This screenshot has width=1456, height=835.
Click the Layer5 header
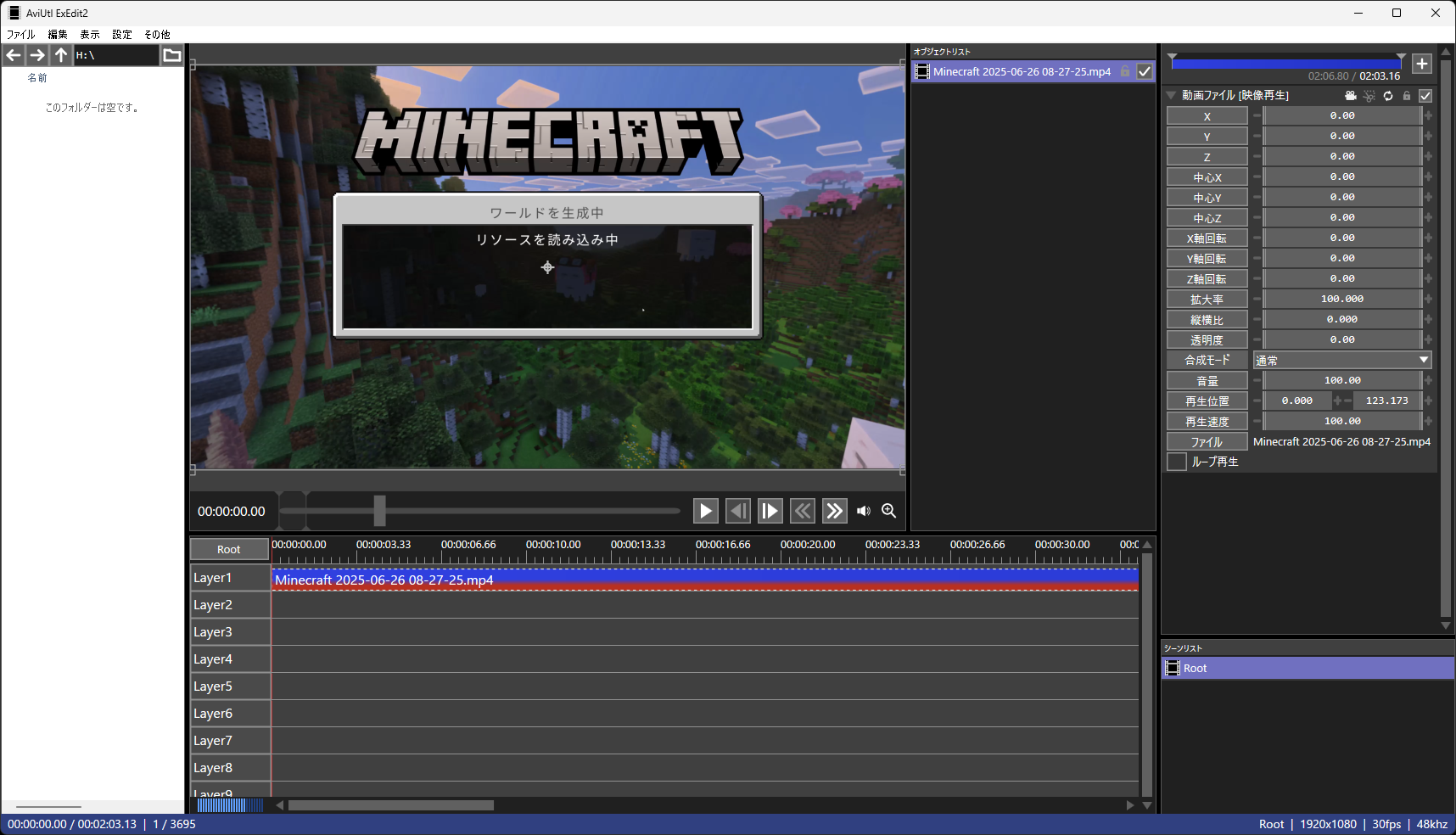point(230,686)
